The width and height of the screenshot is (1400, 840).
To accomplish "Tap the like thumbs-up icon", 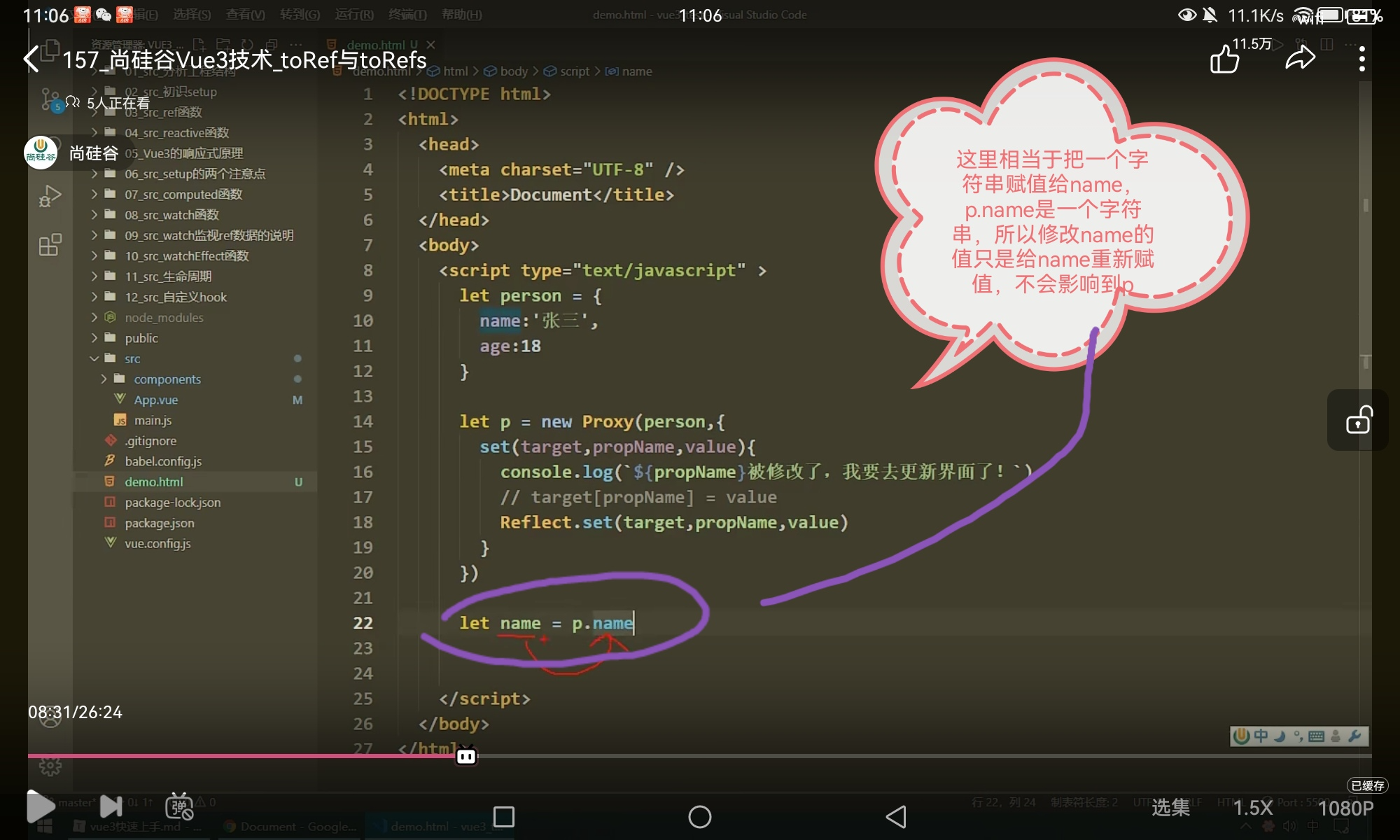I will tap(1225, 59).
